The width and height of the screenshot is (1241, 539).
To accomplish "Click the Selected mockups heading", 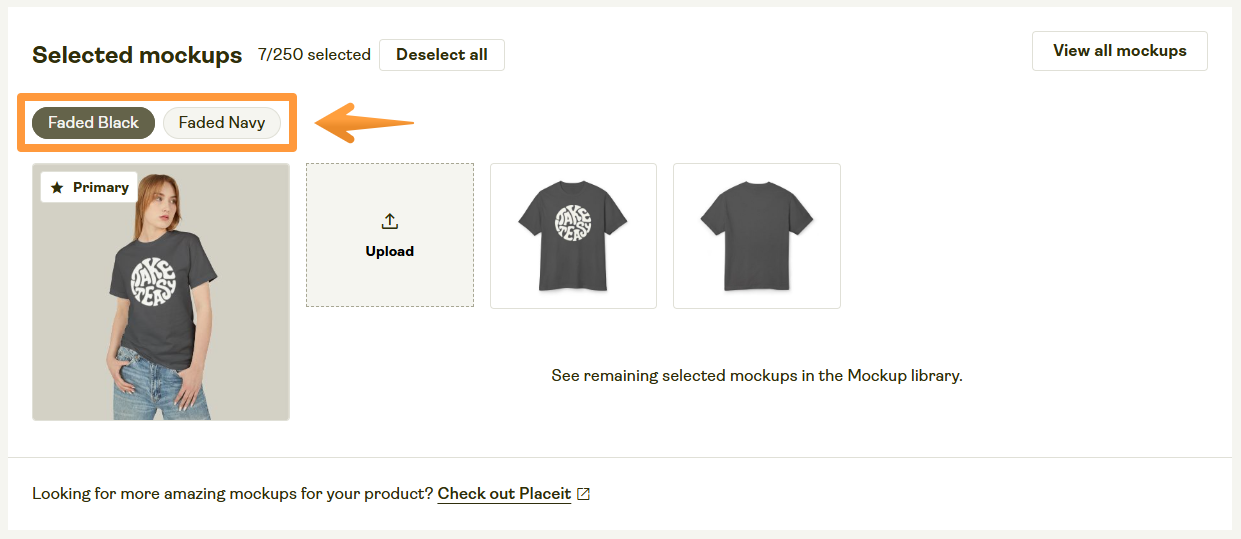I will [x=137, y=55].
